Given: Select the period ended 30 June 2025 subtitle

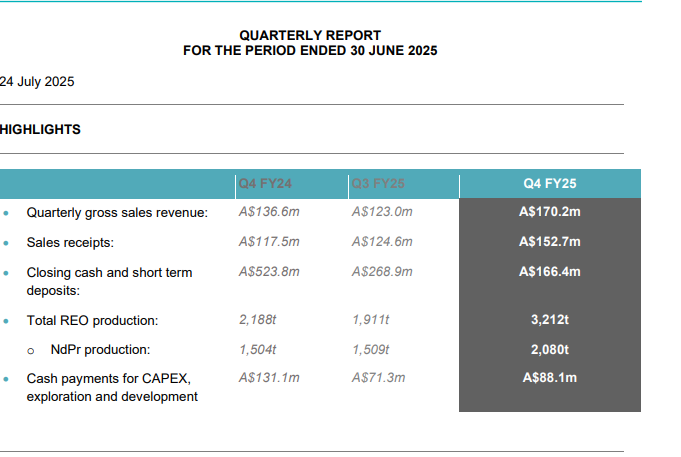Looking at the screenshot, I should (x=310, y=50).
